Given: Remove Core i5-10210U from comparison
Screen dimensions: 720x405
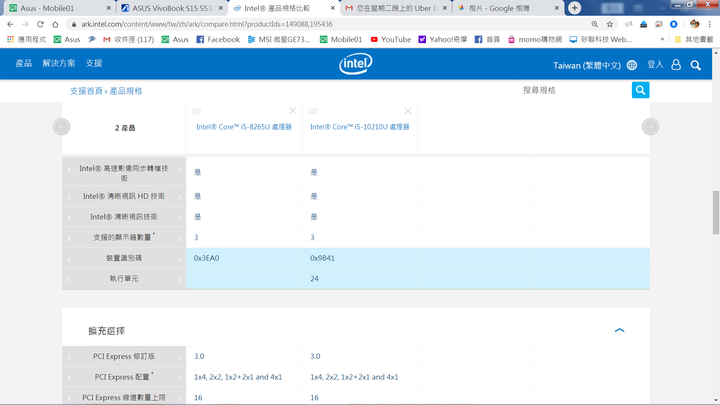Looking at the screenshot, I should (408, 111).
